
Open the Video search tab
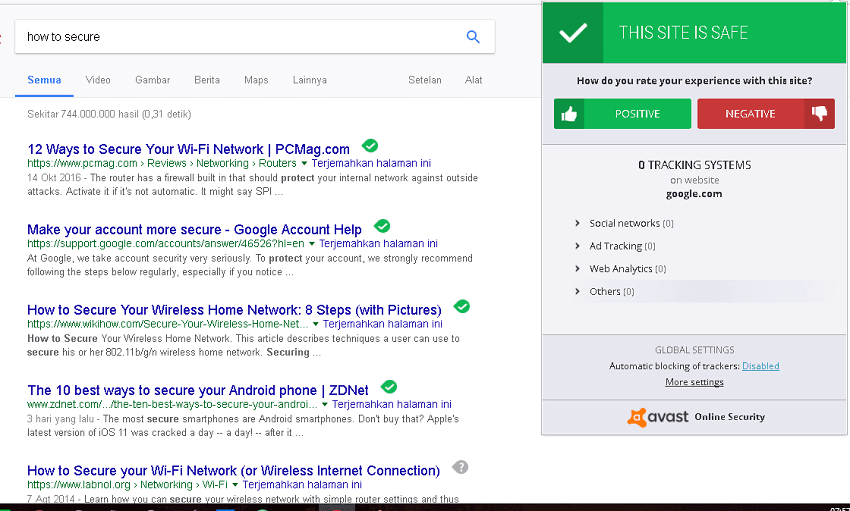tap(98, 80)
